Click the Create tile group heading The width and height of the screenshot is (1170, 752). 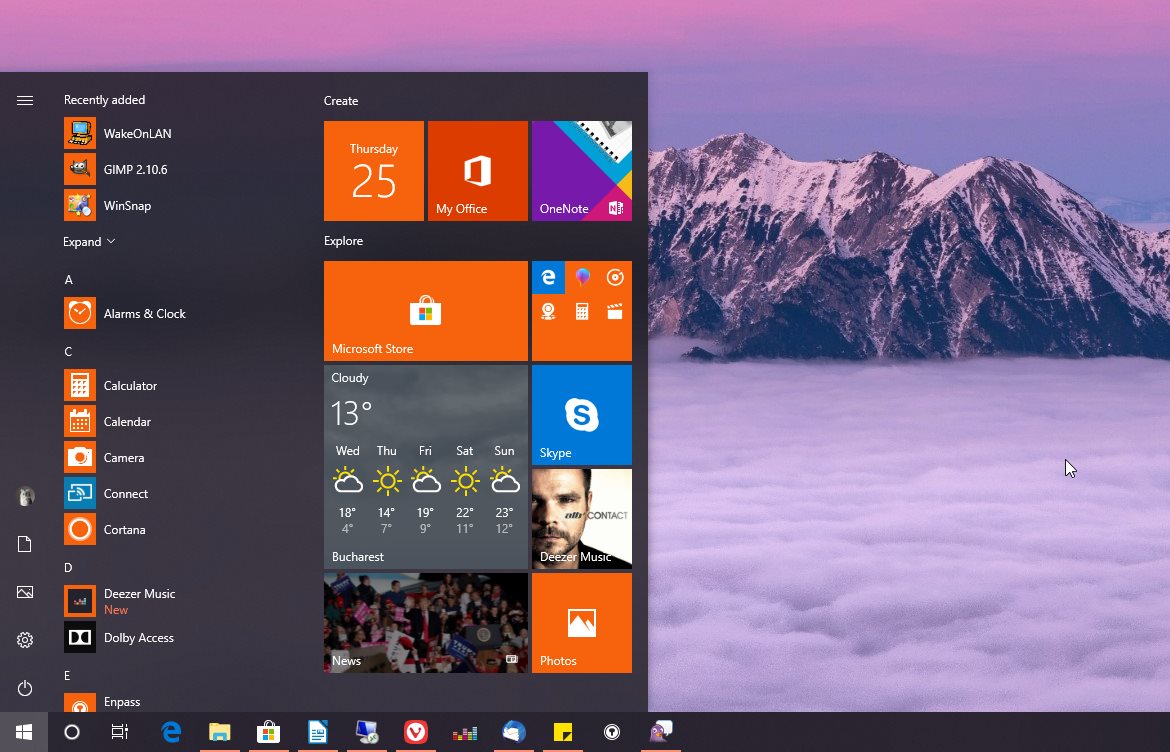tap(341, 101)
